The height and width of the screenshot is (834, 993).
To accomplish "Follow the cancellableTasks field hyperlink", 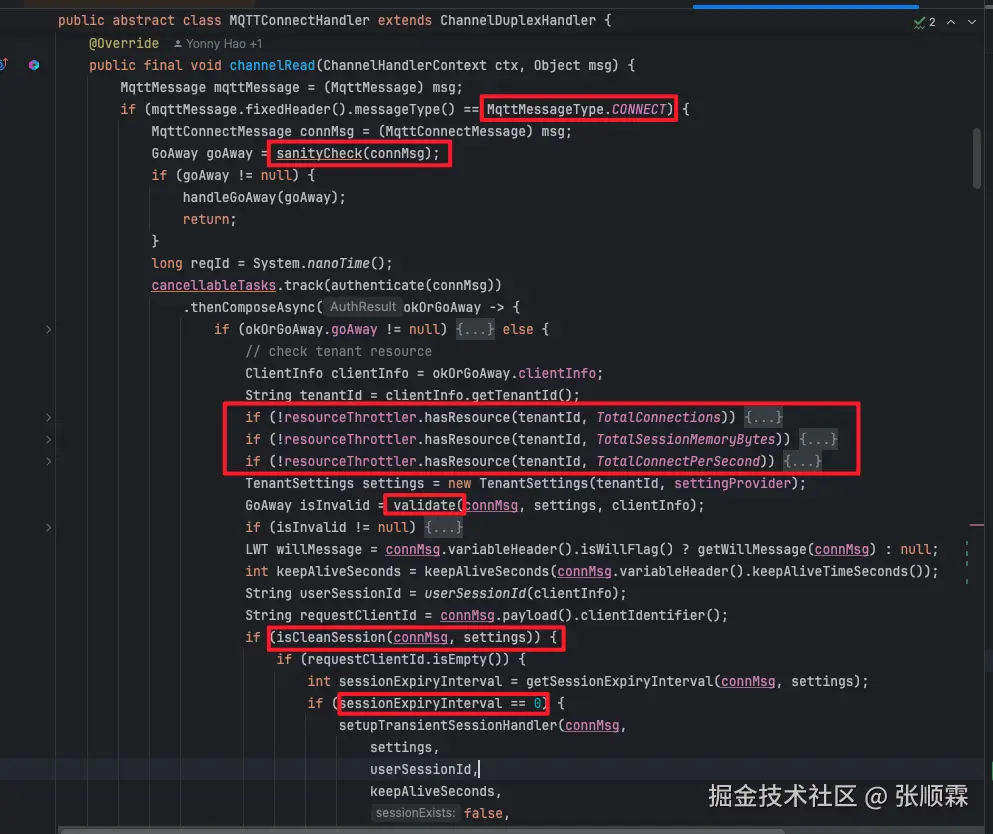I will coord(213,285).
